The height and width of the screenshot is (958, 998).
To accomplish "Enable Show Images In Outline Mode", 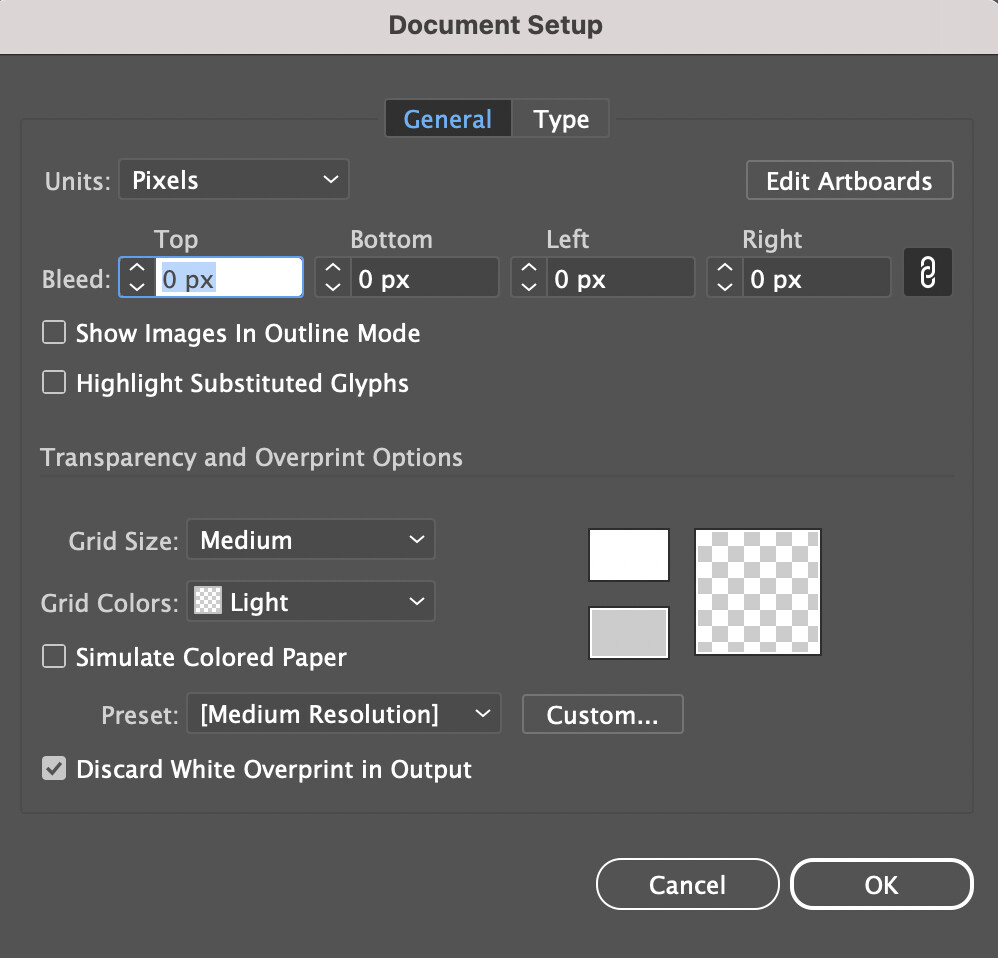I will 54,332.
